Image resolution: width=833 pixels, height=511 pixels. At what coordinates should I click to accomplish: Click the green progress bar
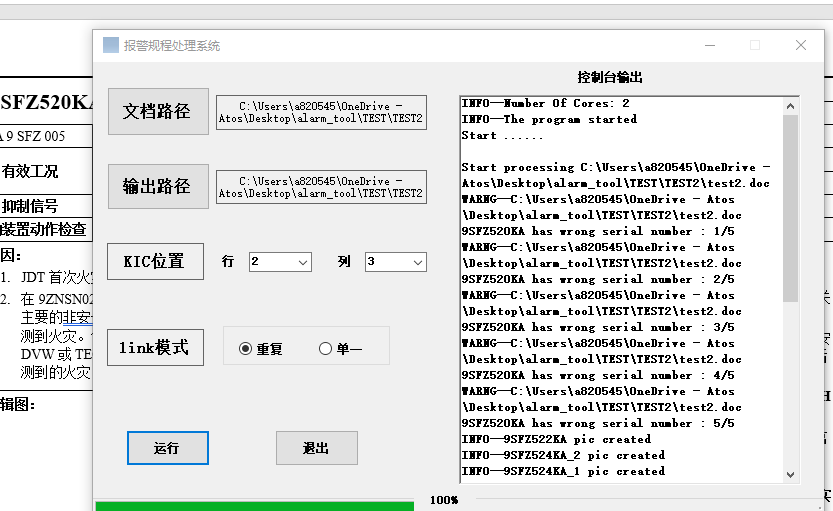pos(254,505)
